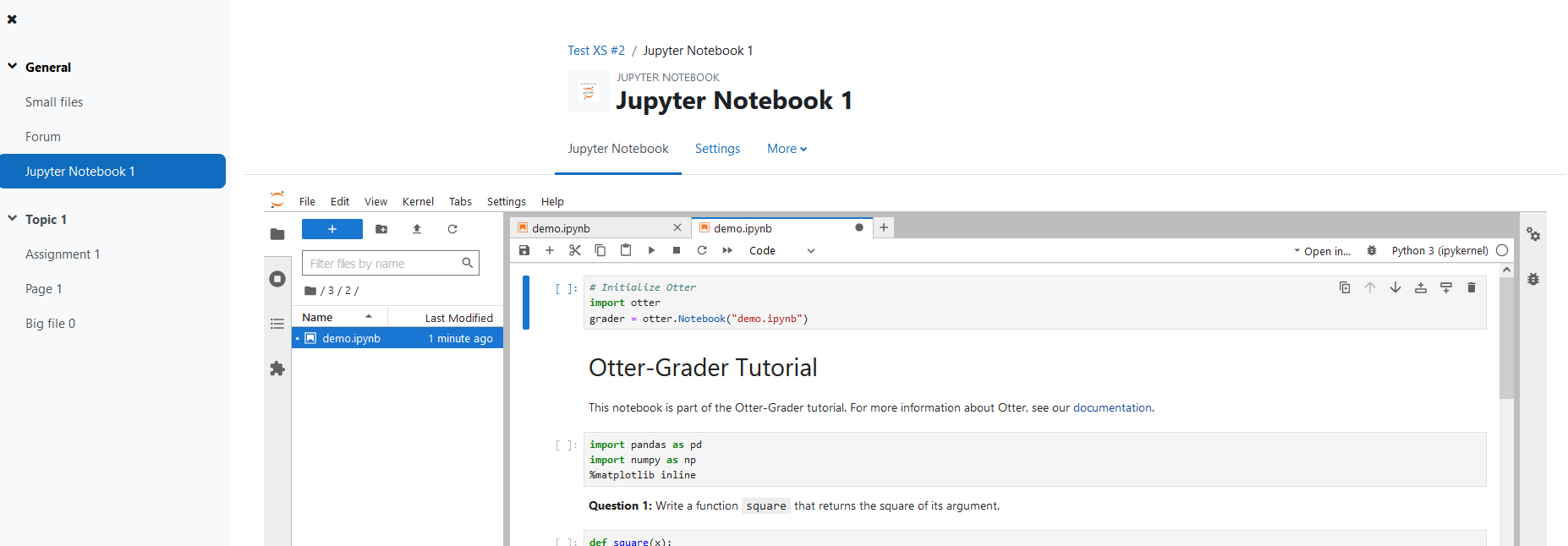Image resolution: width=1568 pixels, height=546 pixels.
Task: Duplicate the active cell
Action: pyautogui.click(x=1345, y=287)
